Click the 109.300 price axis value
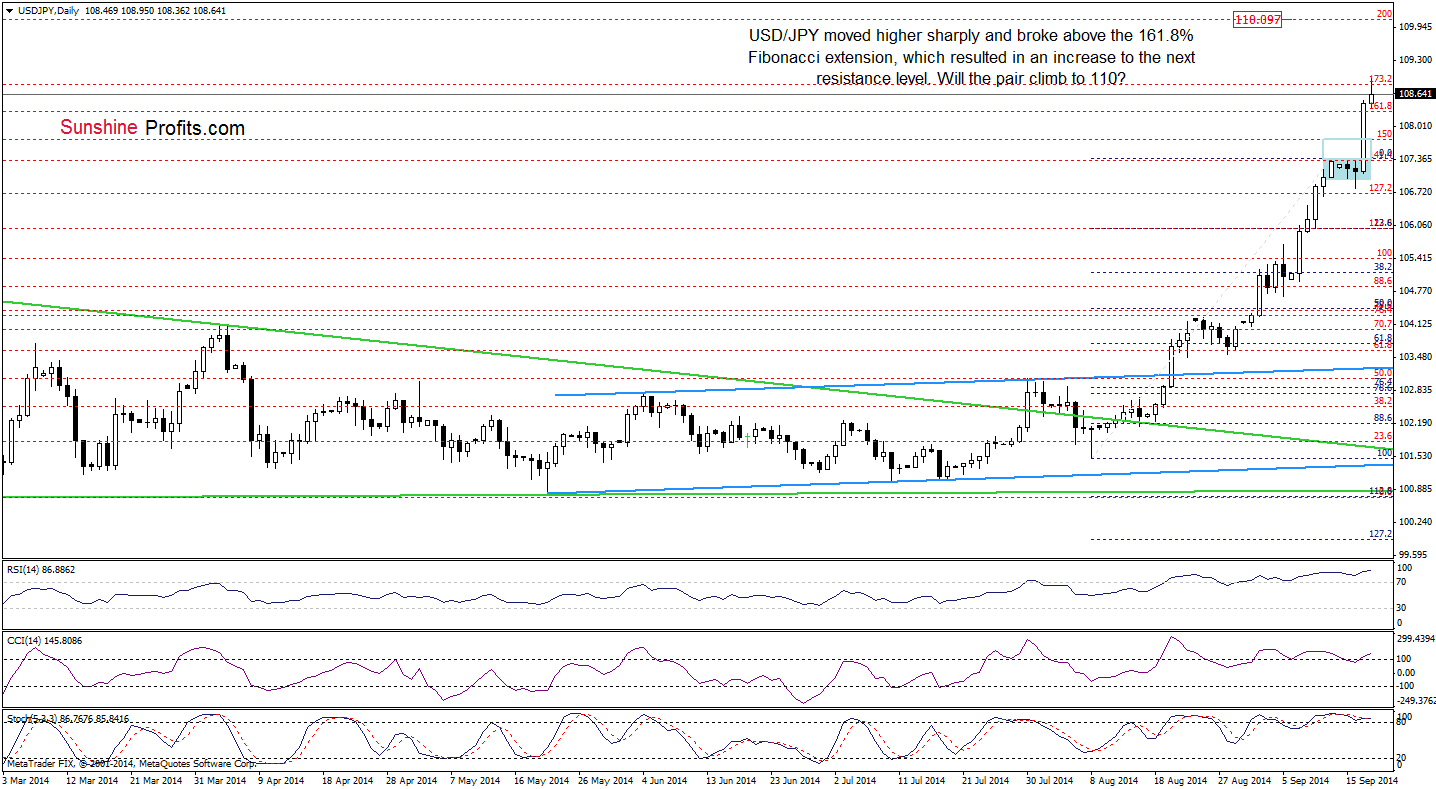This screenshot has width=1436, height=789. [1414, 61]
